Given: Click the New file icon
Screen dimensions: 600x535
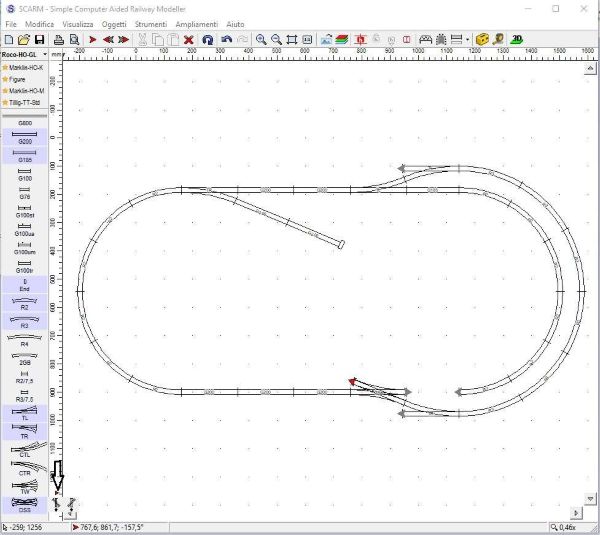Looking at the screenshot, I should click(x=8, y=39).
